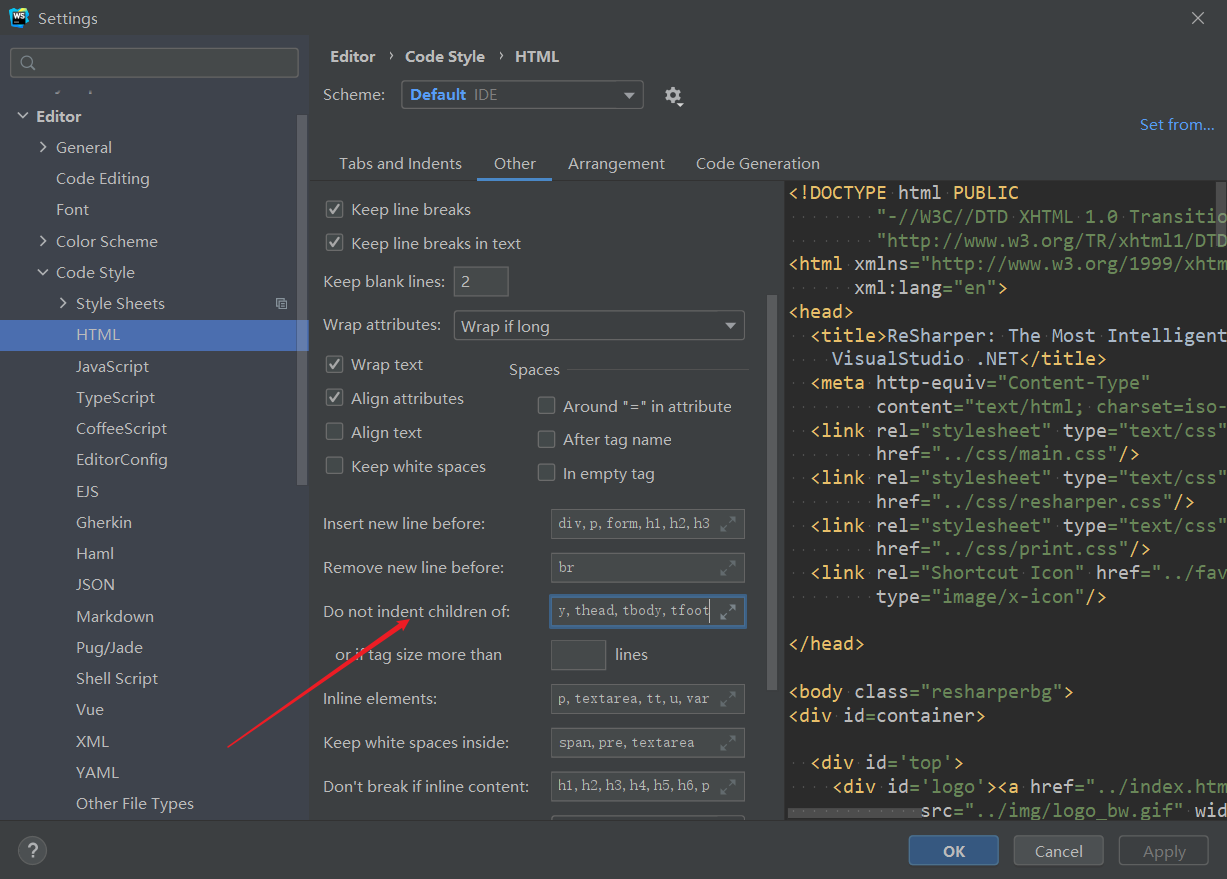The height and width of the screenshot is (879, 1227).
Task: Open the Arrangement tab
Action: [616, 164]
